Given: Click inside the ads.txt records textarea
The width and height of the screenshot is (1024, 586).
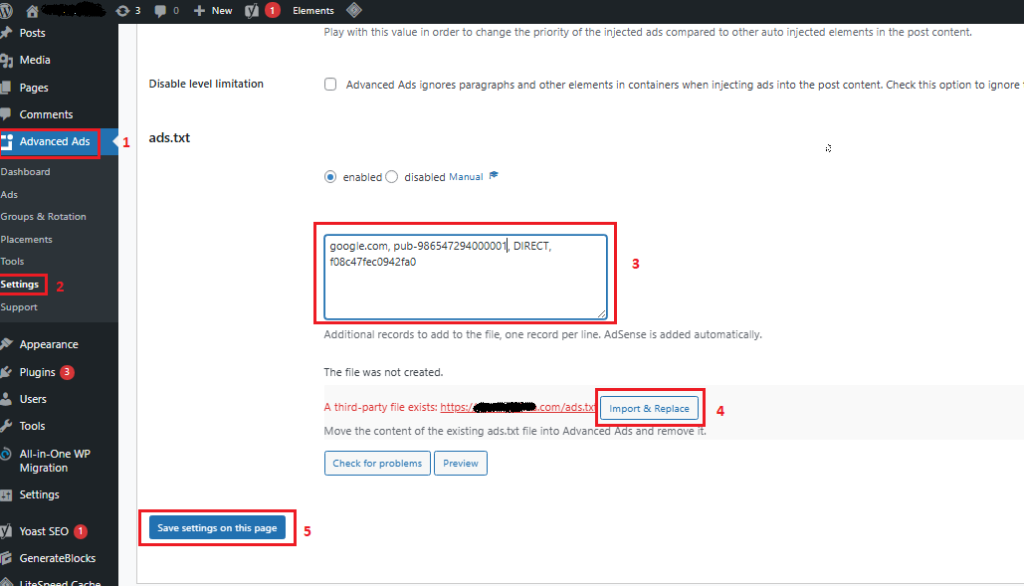Looking at the screenshot, I should click(x=466, y=277).
